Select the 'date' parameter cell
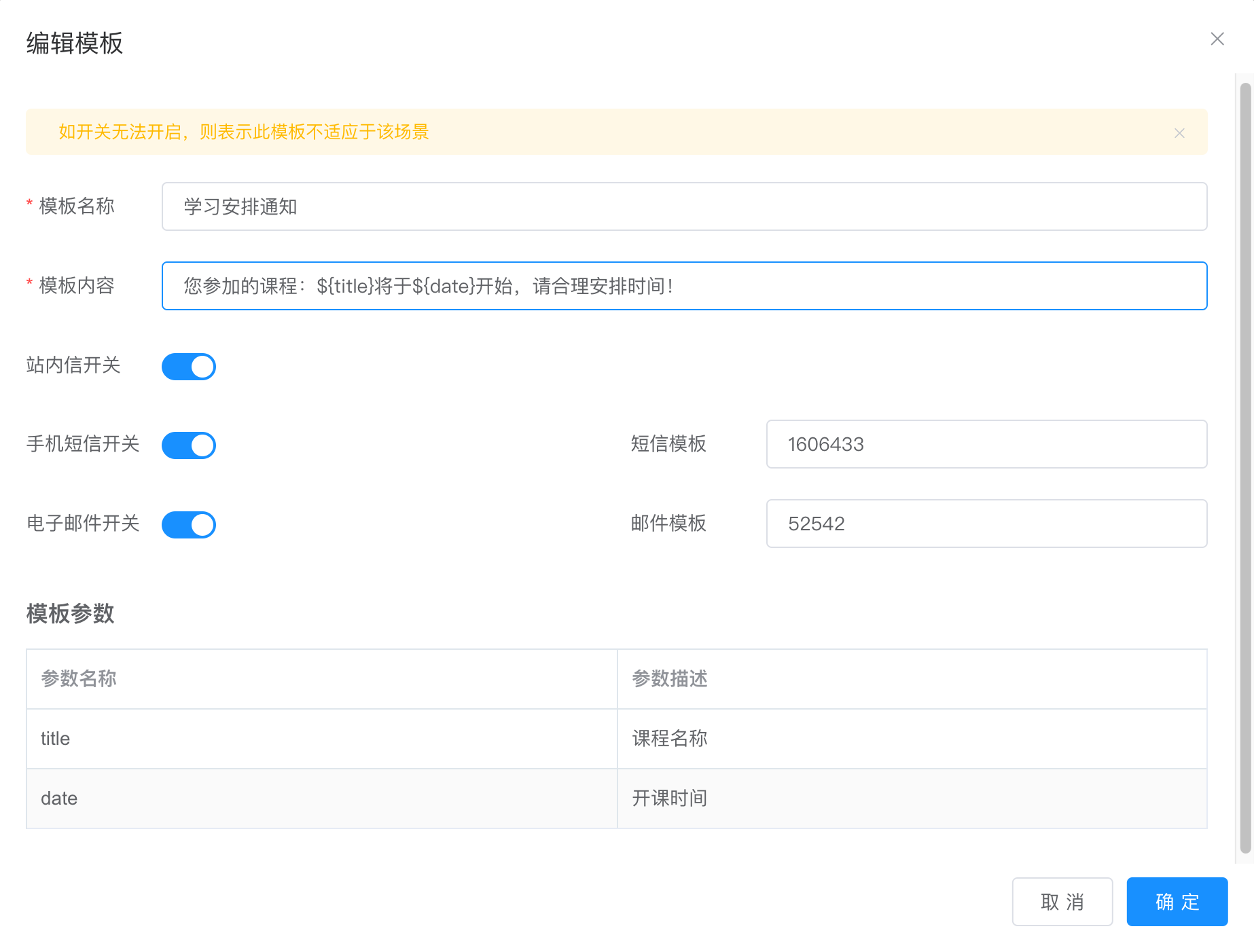This screenshot has width=1254, height=952. 321,799
